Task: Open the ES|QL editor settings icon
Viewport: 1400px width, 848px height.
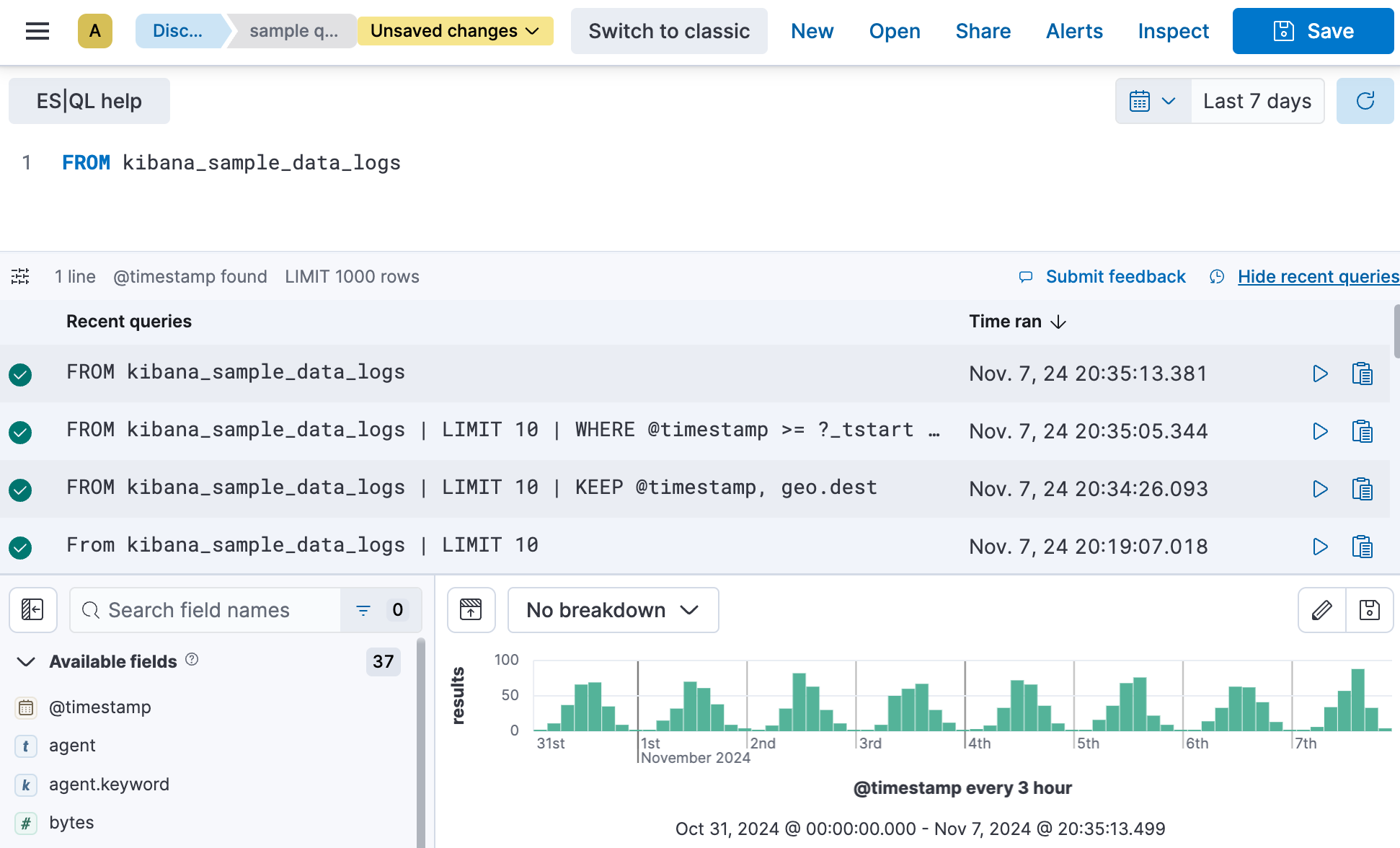Action: point(20,276)
